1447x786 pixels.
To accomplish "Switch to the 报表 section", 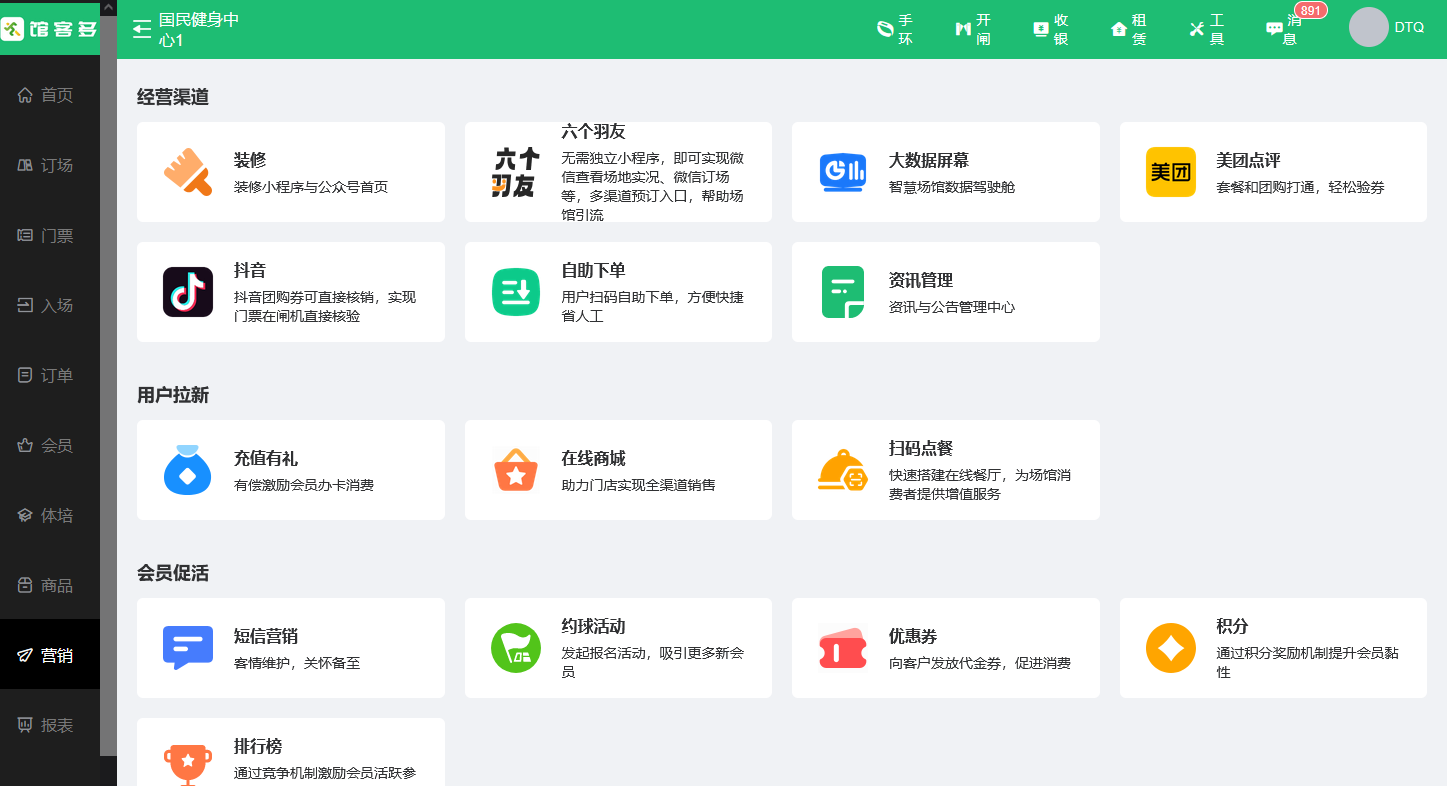I will coord(48,724).
